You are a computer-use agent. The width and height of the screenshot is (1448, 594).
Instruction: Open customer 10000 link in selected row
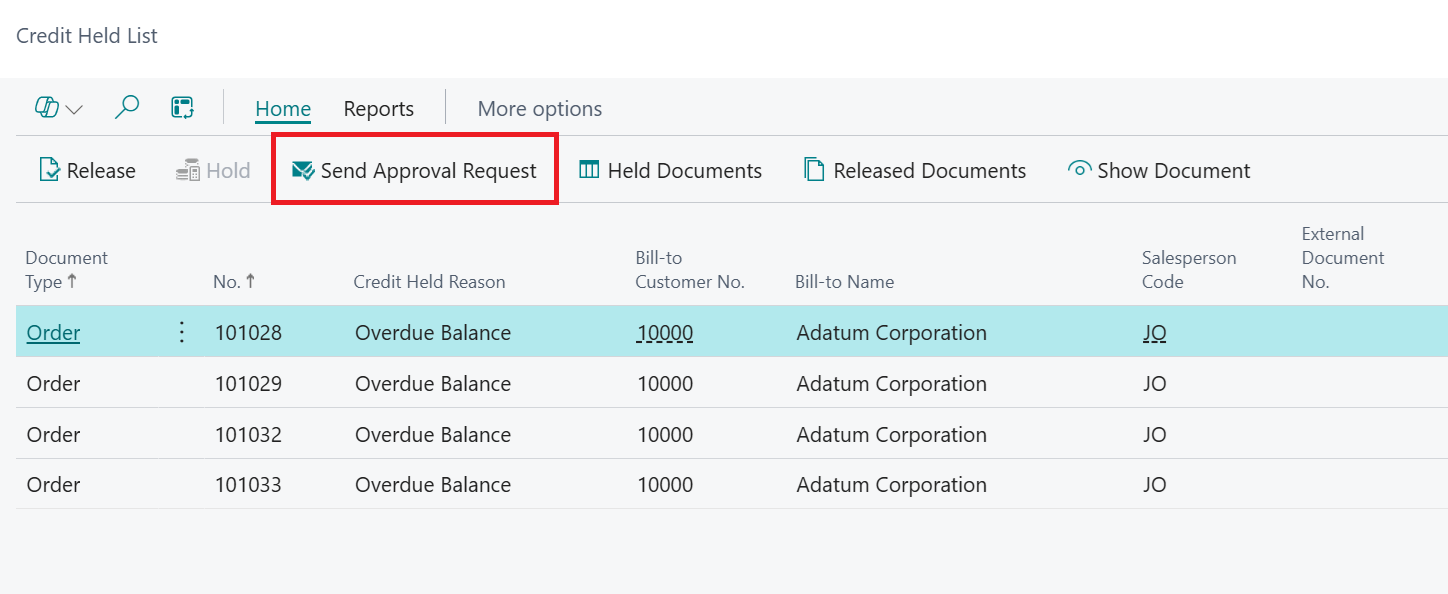[x=665, y=333]
